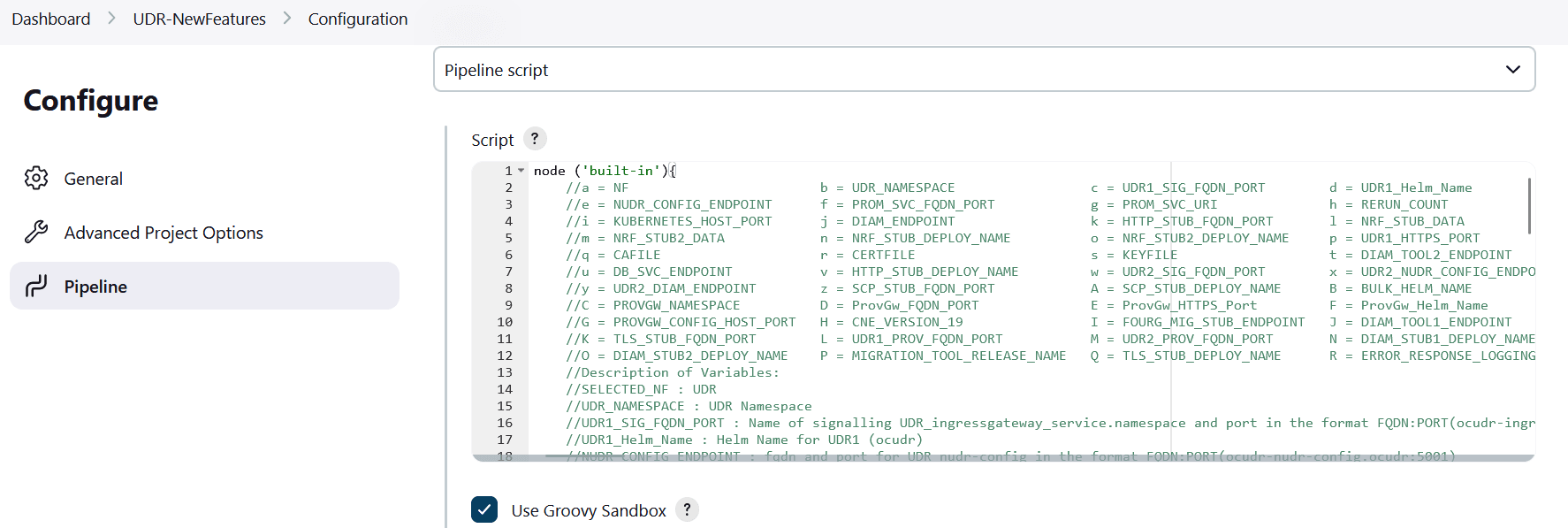The image size is (1568, 528).
Task: Click the text NUDR_CONFIG_ENDPOINT on line 3
Action: pos(693,204)
